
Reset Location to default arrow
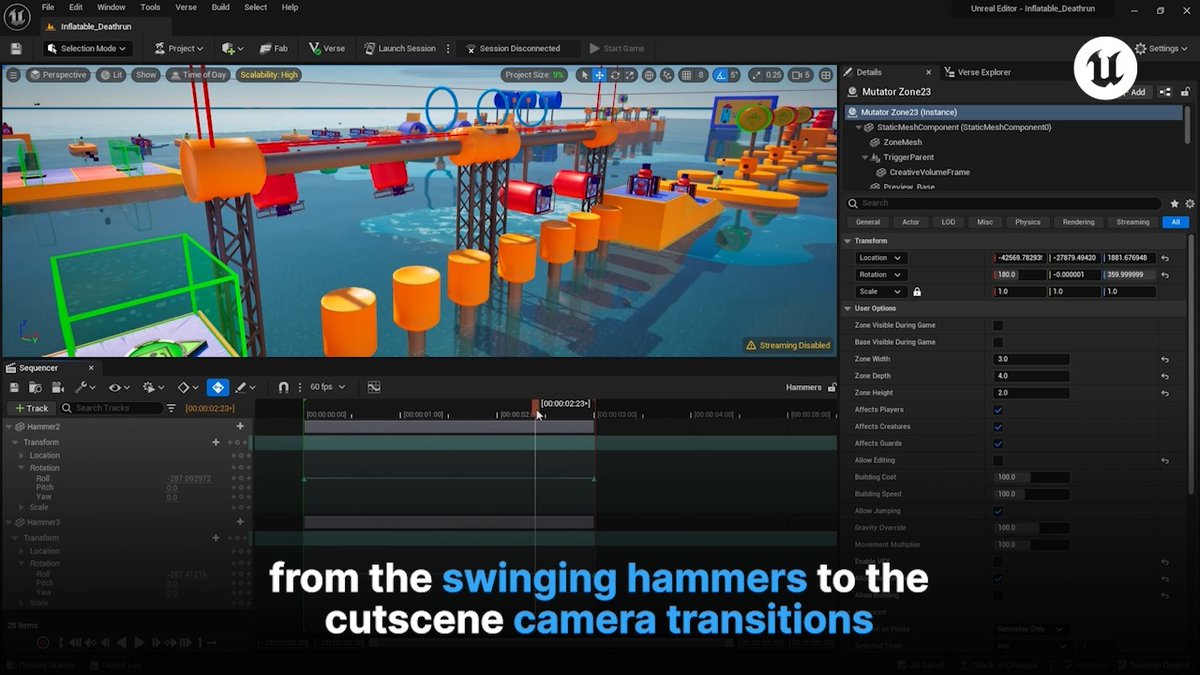tap(1165, 258)
